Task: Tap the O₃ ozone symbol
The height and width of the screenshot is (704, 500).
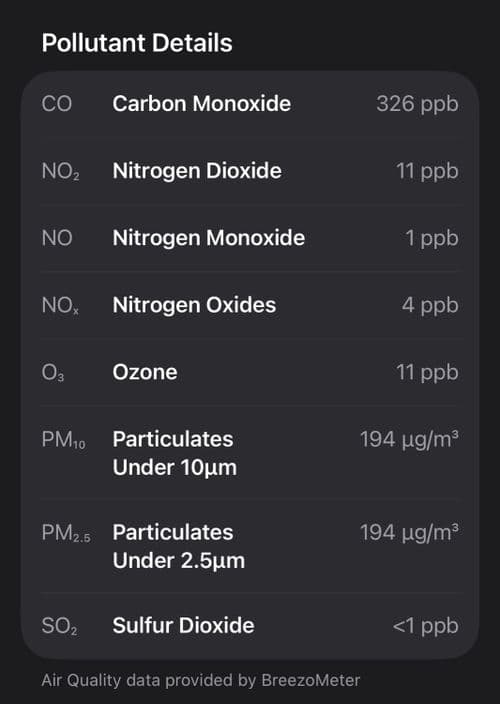Action: [x=53, y=373]
